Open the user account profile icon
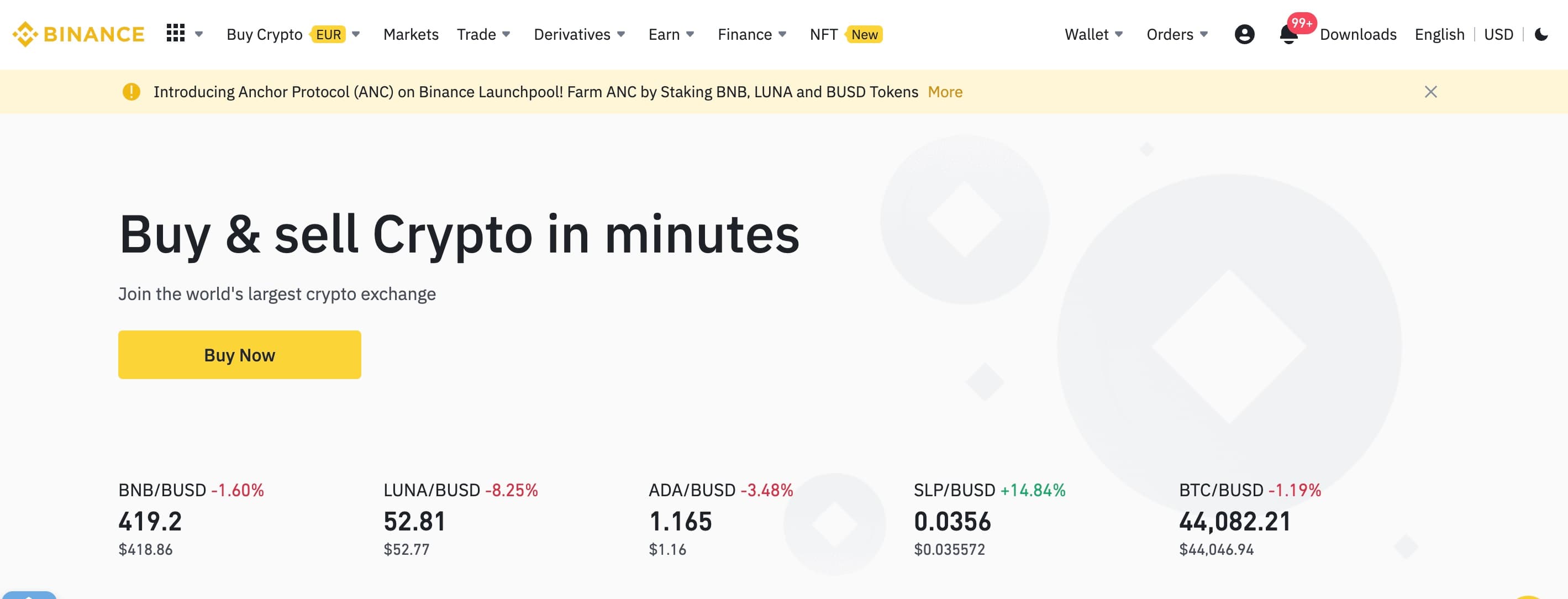 tap(1245, 34)
